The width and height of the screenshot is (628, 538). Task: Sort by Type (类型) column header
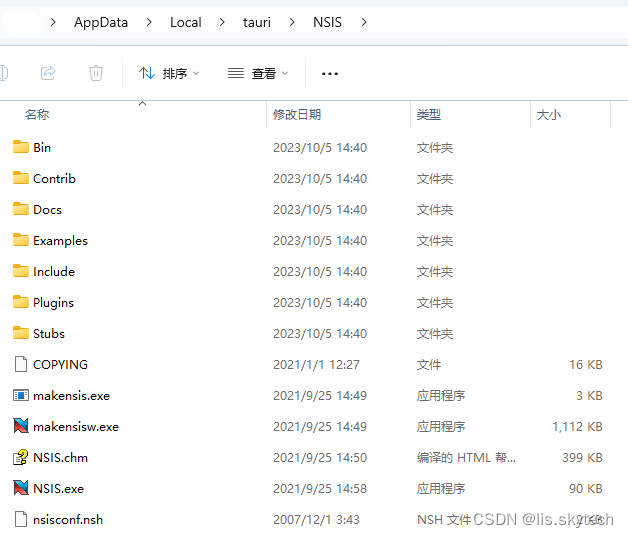pos(429,115)
